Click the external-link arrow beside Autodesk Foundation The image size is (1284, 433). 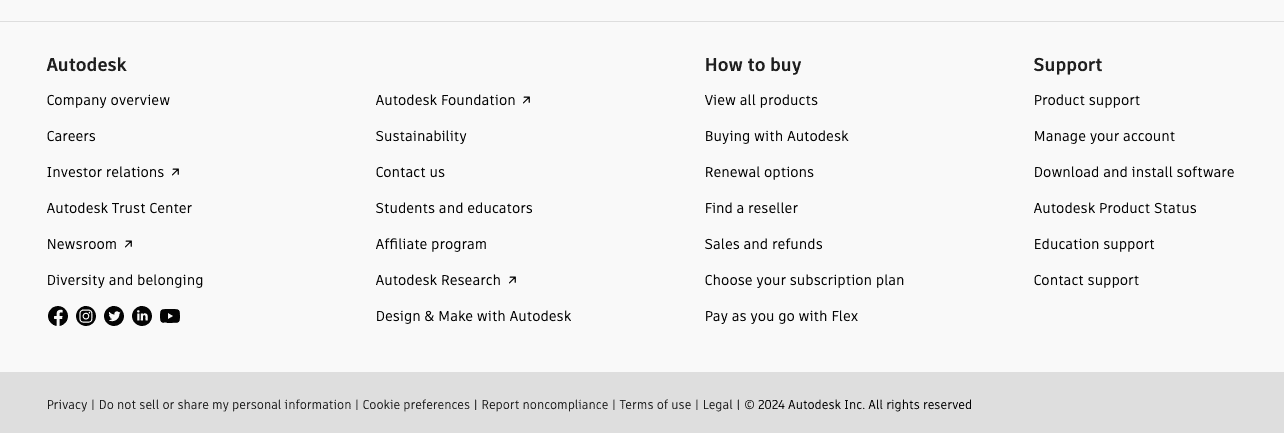click(527, 100)
